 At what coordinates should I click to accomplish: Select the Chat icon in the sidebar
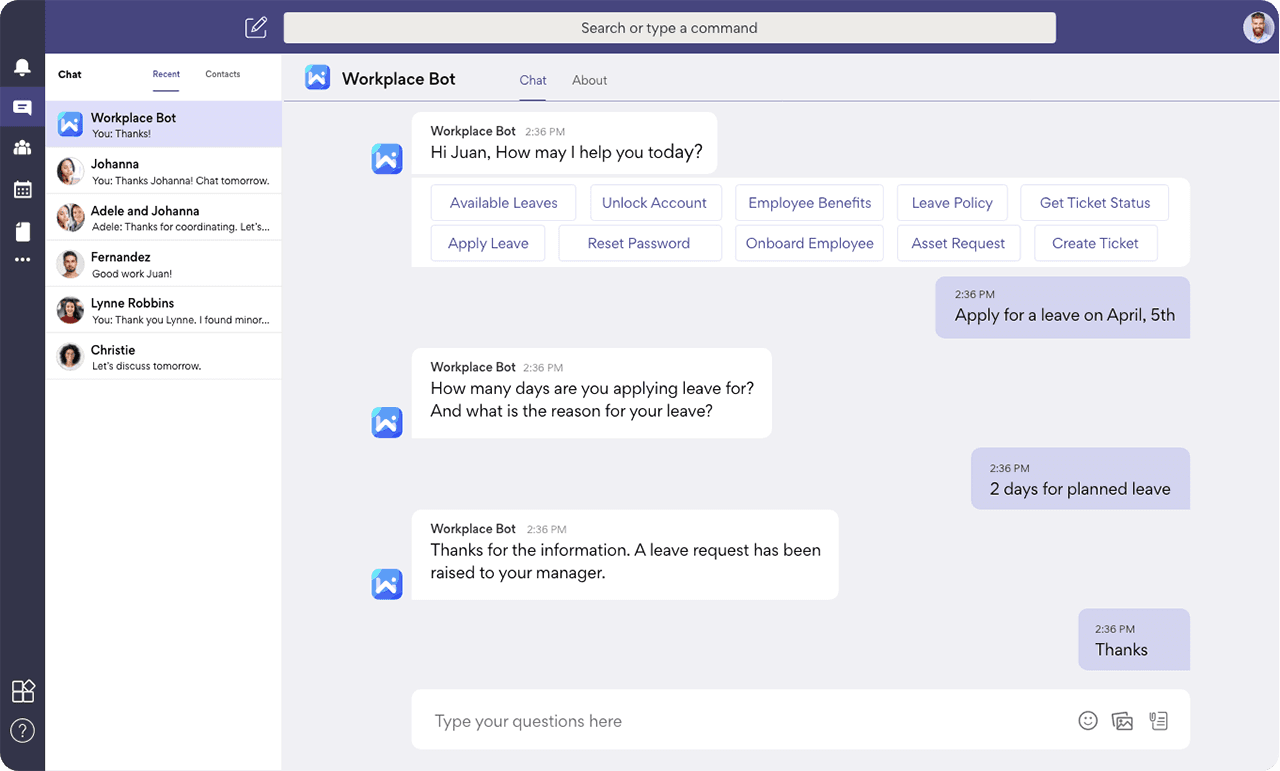pyautogui.click(x=22, y=106)
